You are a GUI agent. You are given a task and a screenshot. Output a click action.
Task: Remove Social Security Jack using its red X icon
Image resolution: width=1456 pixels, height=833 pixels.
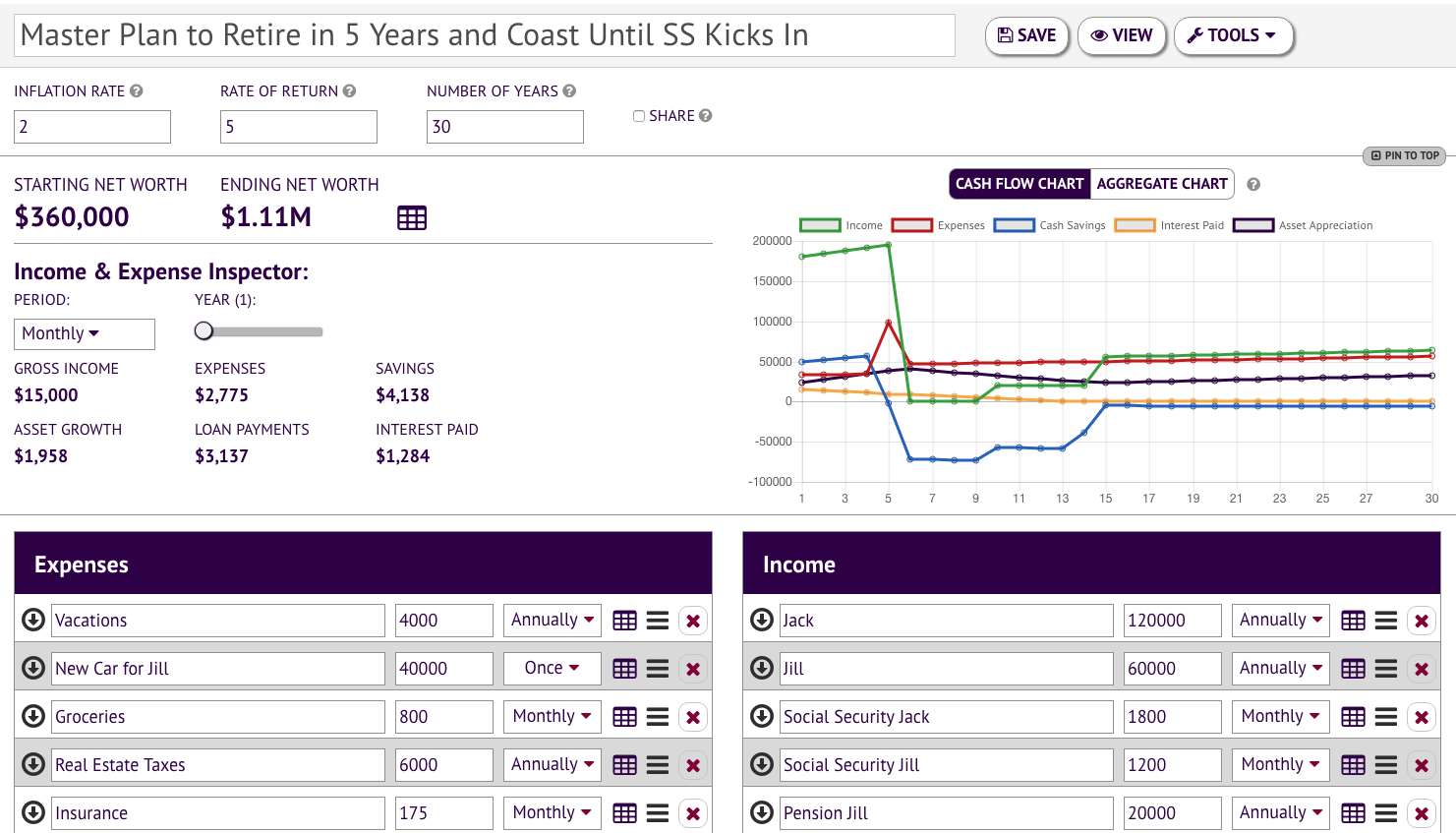click(x=1422, y=716)
